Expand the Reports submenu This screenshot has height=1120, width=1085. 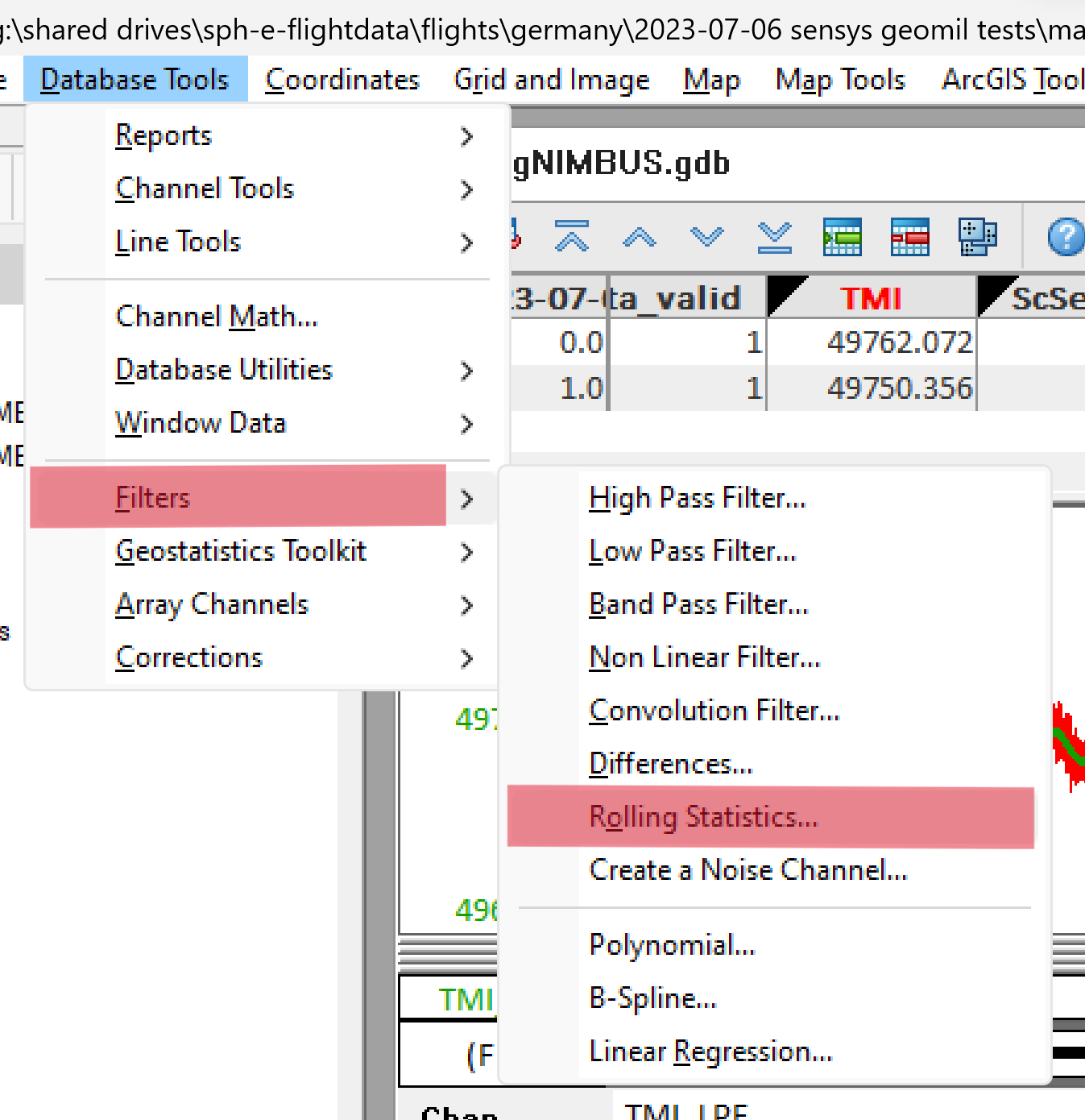coord(164,135)
